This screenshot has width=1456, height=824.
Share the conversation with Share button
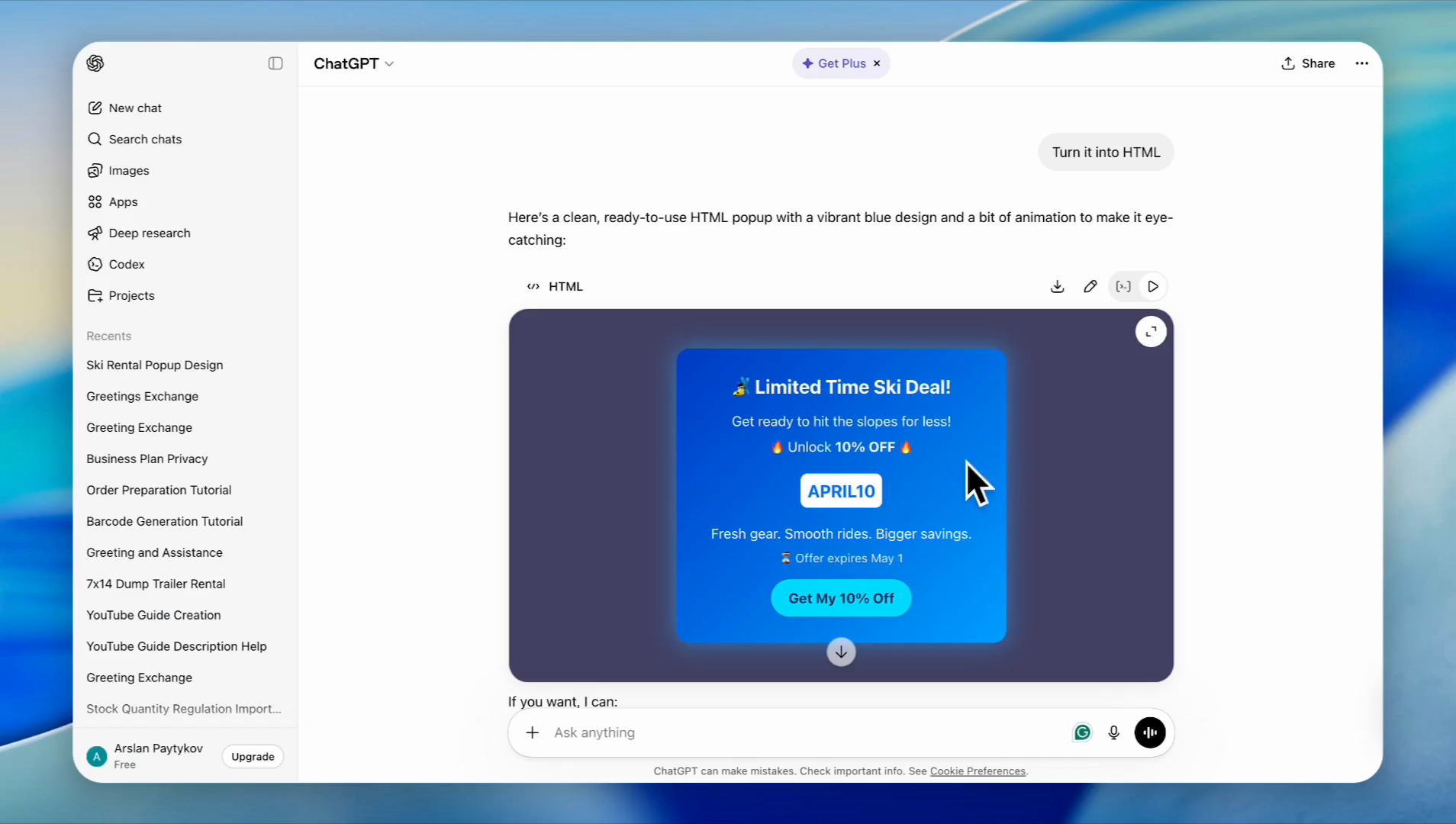tap(1308, 63)
